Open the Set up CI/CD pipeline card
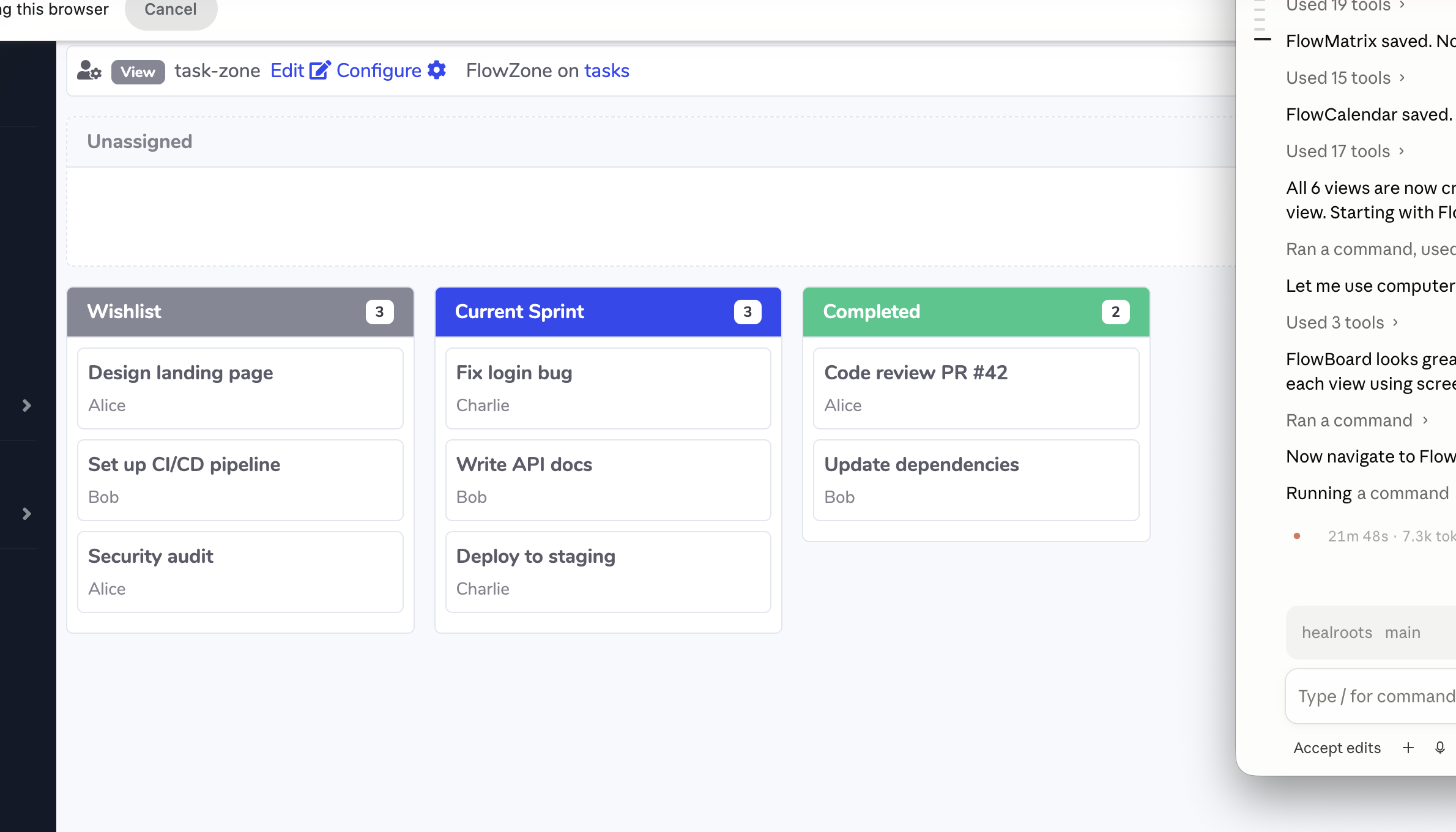1456x832 pixels. click(240, 480)
